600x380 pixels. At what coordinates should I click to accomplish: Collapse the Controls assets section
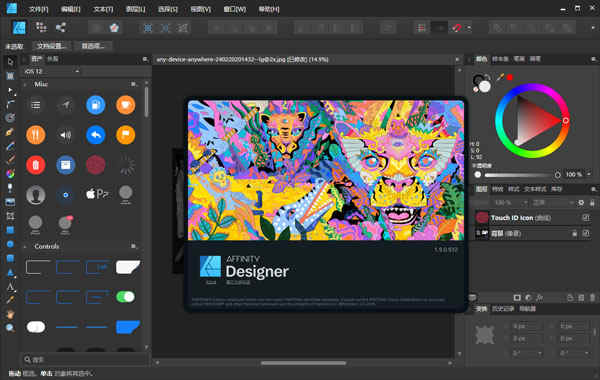pyautogui.click(x=25, y=246)
